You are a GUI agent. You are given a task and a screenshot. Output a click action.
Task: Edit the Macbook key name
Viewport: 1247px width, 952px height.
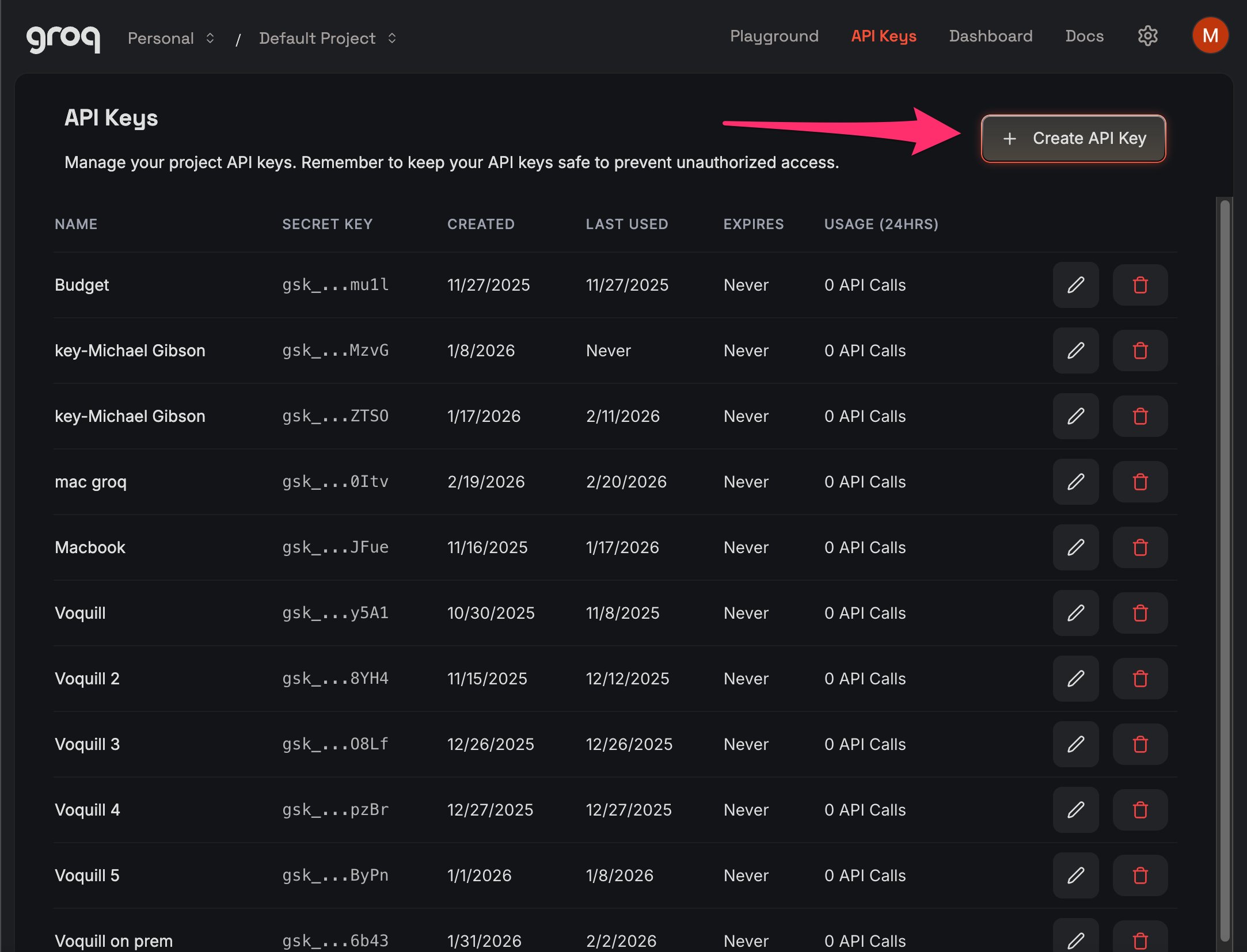pyautogui.click(x=1075, y=547)
